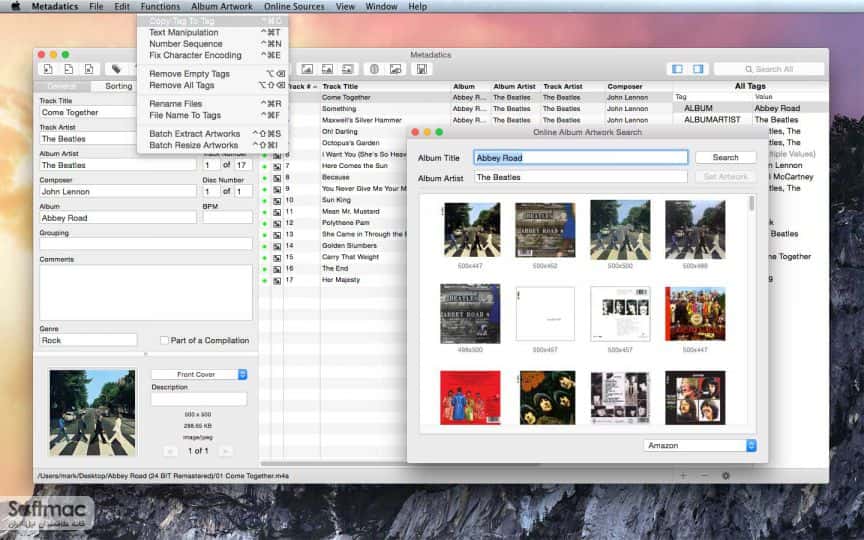Enable the Part of a Compilation checkbox
Viewport: 864px width, 540px height.
coord(164,341)
